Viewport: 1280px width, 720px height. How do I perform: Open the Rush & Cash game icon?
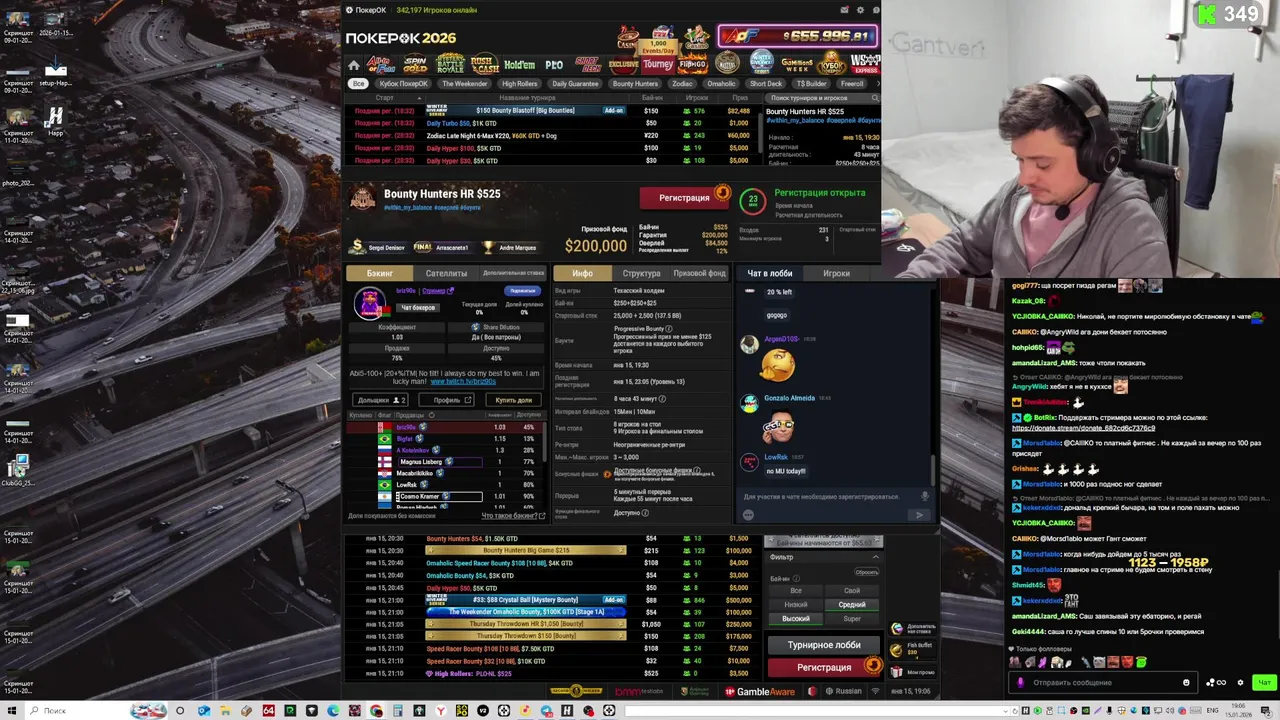[484, 64]
